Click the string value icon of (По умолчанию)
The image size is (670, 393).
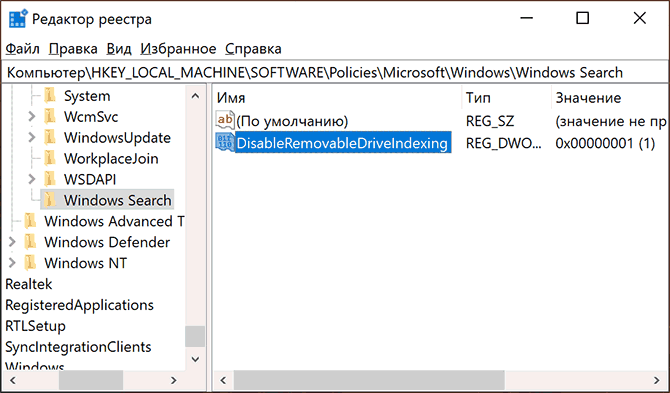tap(225, 120)
